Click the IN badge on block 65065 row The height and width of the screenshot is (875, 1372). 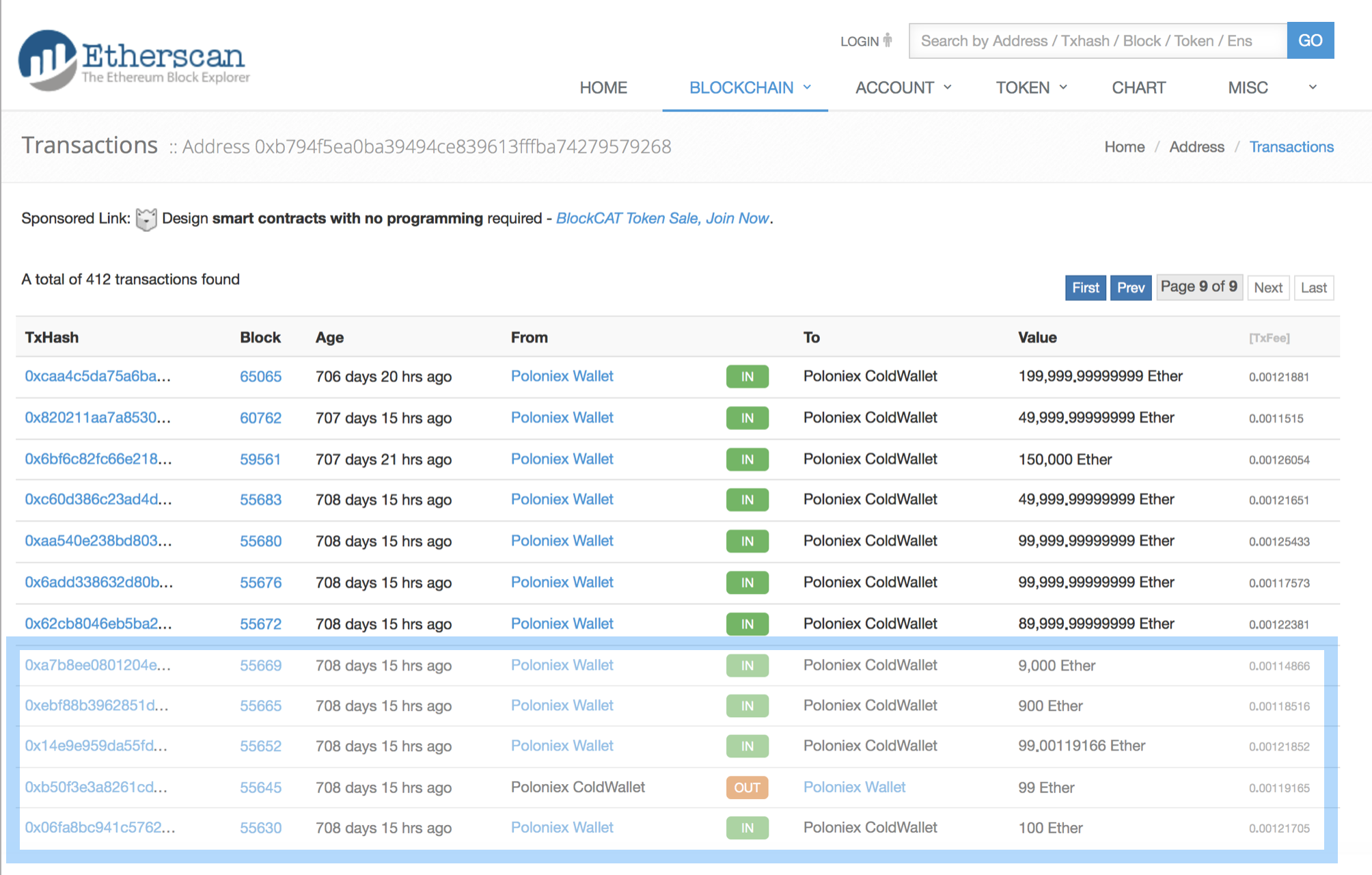(x=747, y=377)
